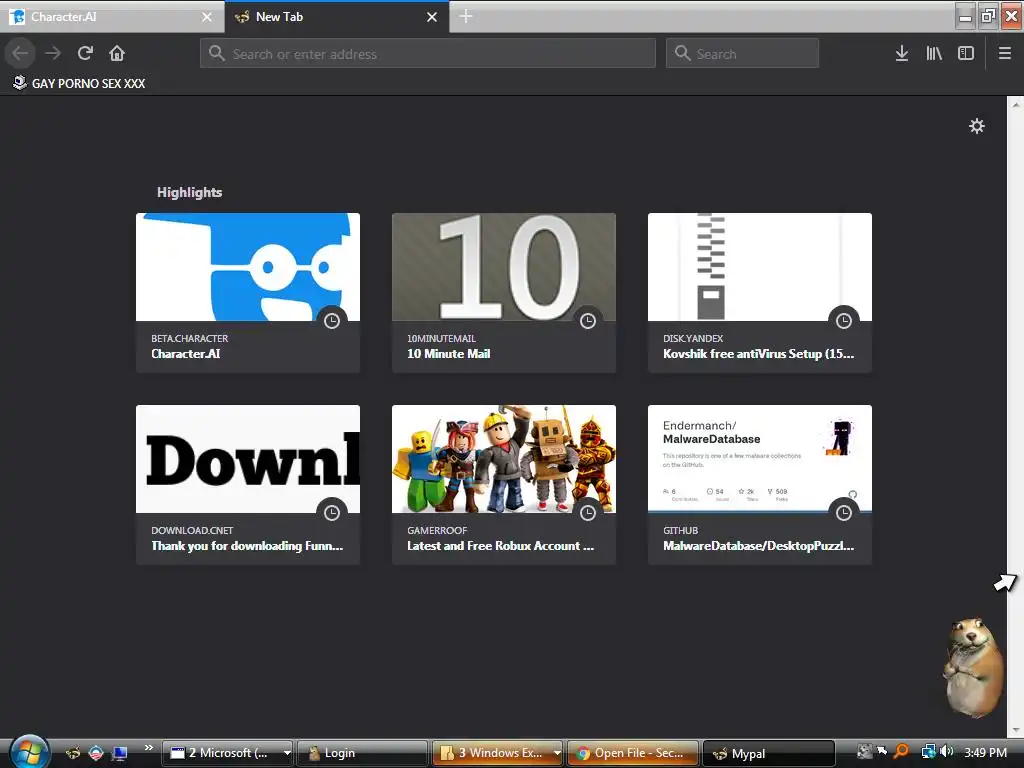Image resolution: width=1024 pixels, height=768 pixels.
Task: Open the hamburger application menu
Action: pyautogui.click(x=1005, y=53)
